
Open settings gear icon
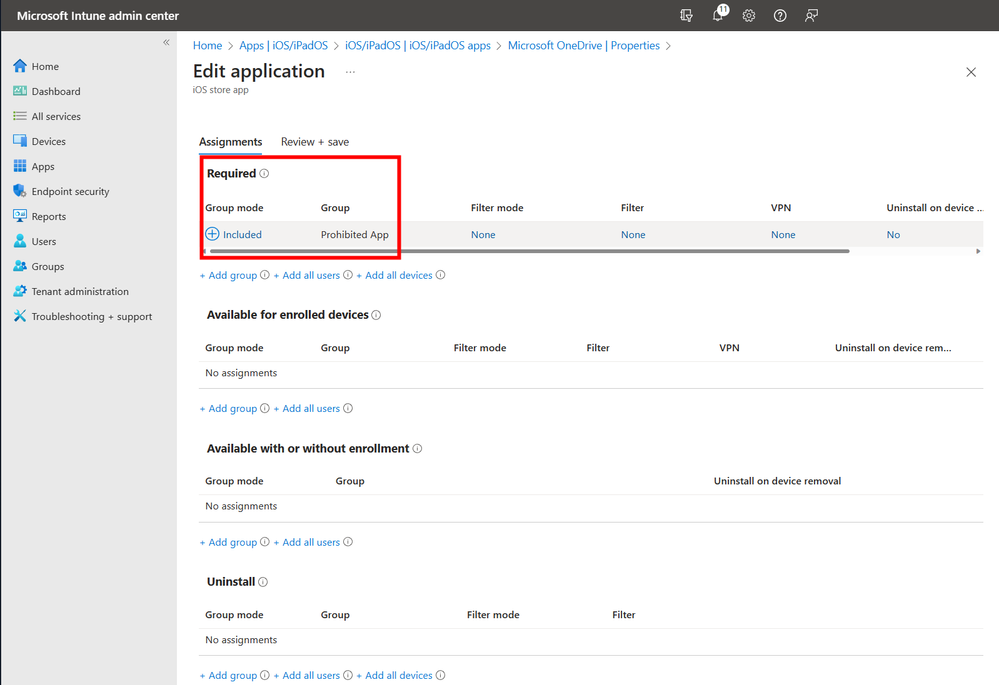tap(749, 16)
